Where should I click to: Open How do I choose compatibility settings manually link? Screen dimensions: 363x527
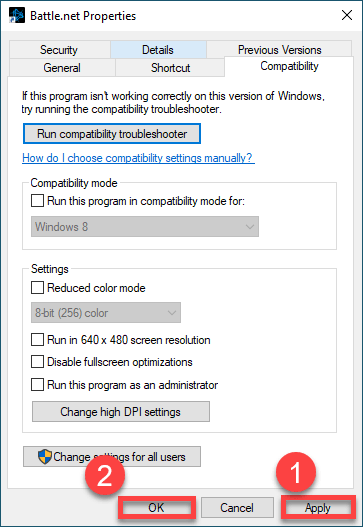pos(138,158)
